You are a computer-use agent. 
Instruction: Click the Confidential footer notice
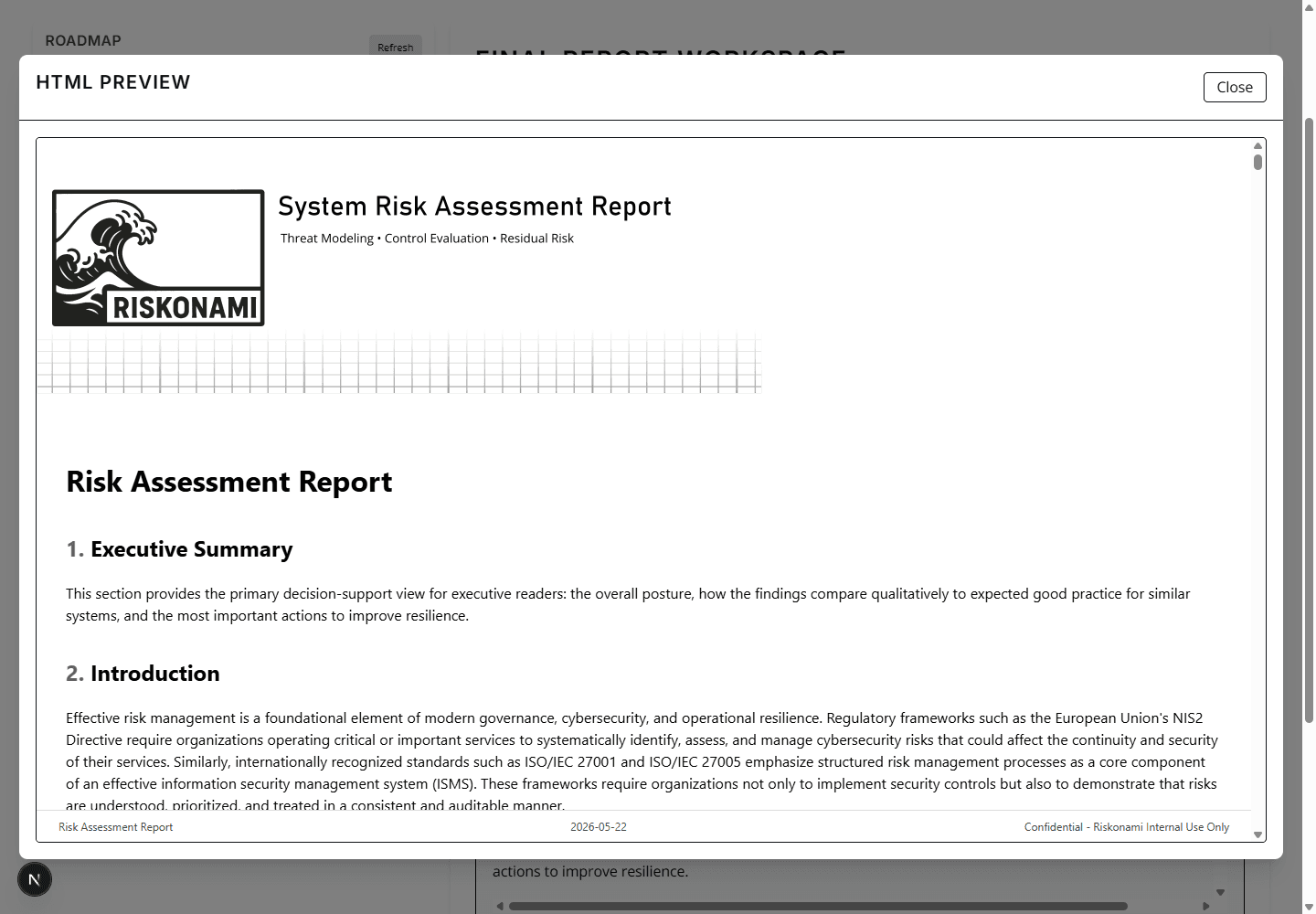click(1127, 827)
